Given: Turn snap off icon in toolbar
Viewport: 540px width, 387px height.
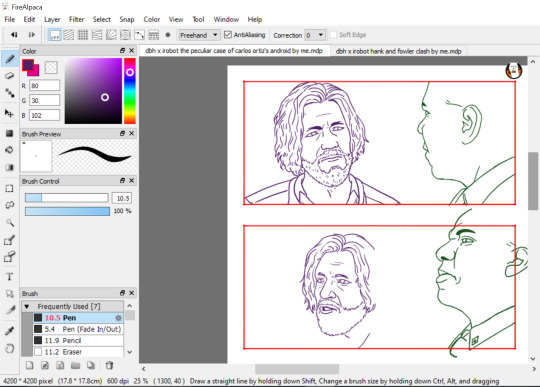Looking at the screenshot, I should pos(54,35).
